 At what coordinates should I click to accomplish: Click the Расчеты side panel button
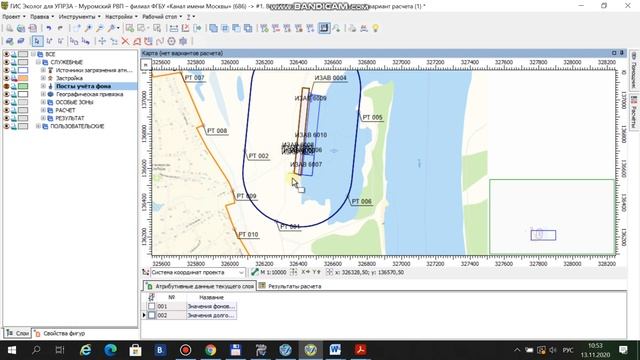pyautogui.click(x=634, y=112)
